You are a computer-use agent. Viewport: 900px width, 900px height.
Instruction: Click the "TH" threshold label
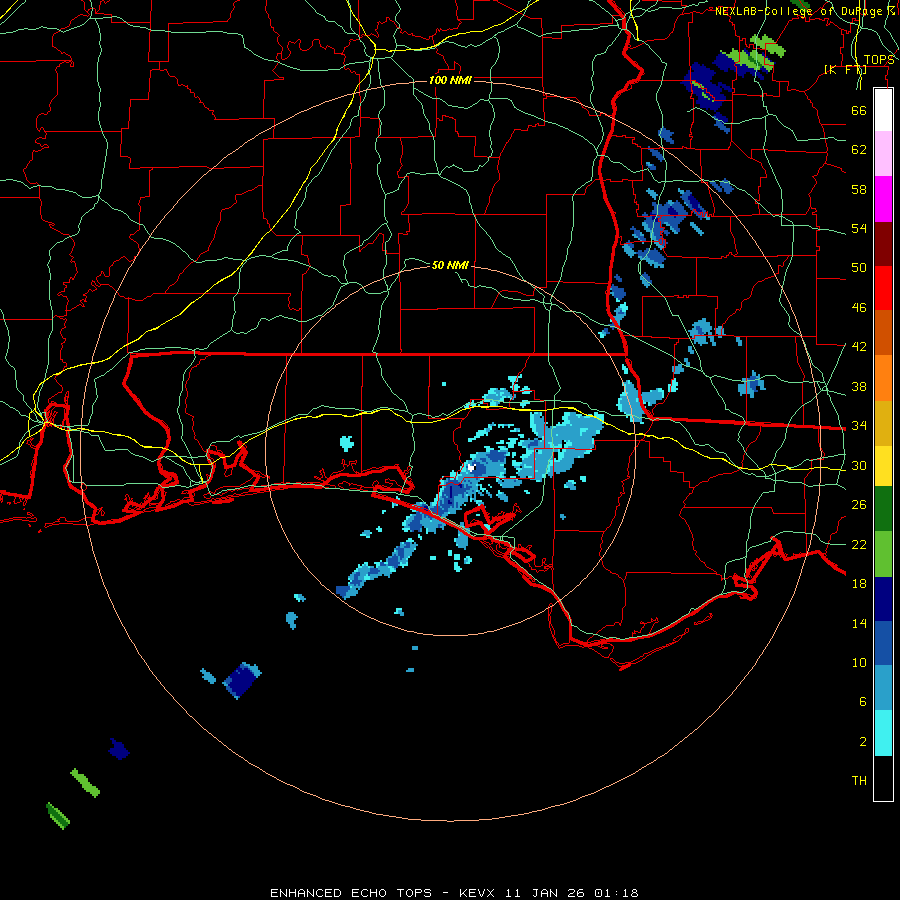tap(859, 781)
